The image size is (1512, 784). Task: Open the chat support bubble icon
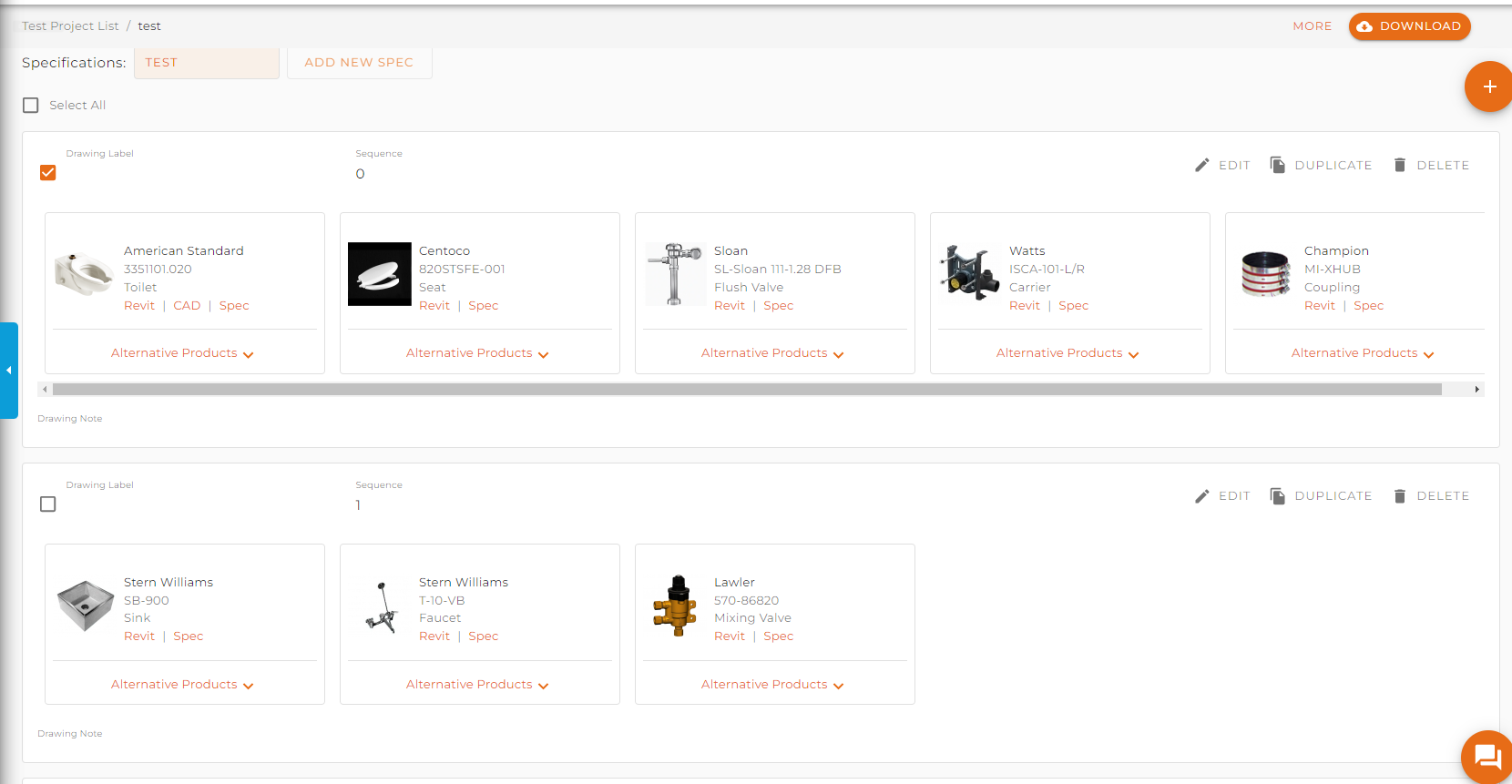[x=1487, y=757]
